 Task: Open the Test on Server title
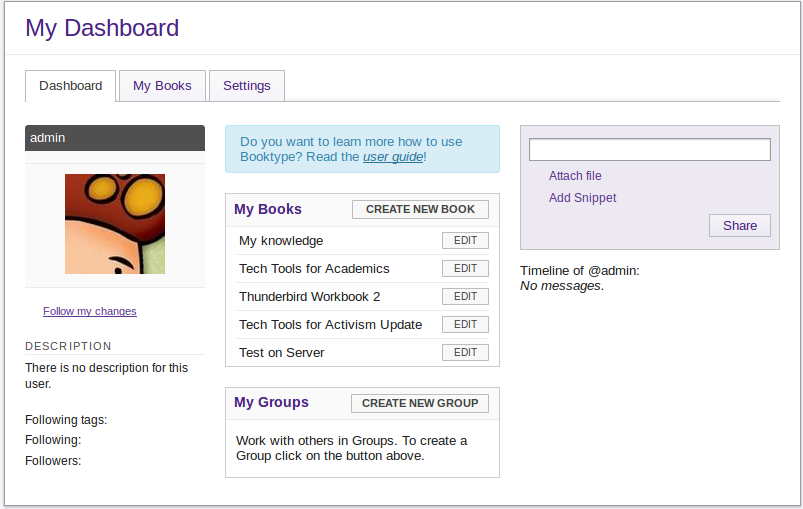(x=281, y=353)
